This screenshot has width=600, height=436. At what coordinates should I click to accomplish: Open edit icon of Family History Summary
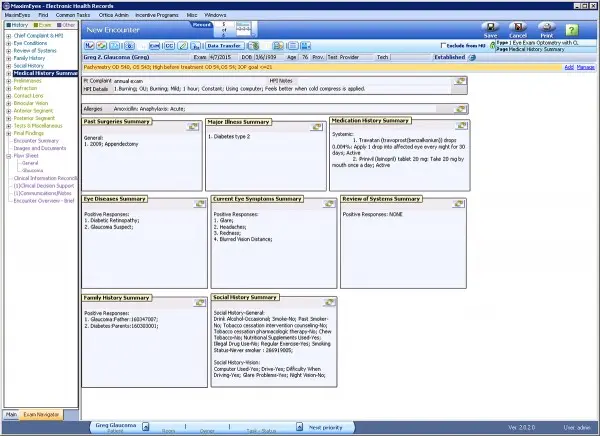point(199,303)
